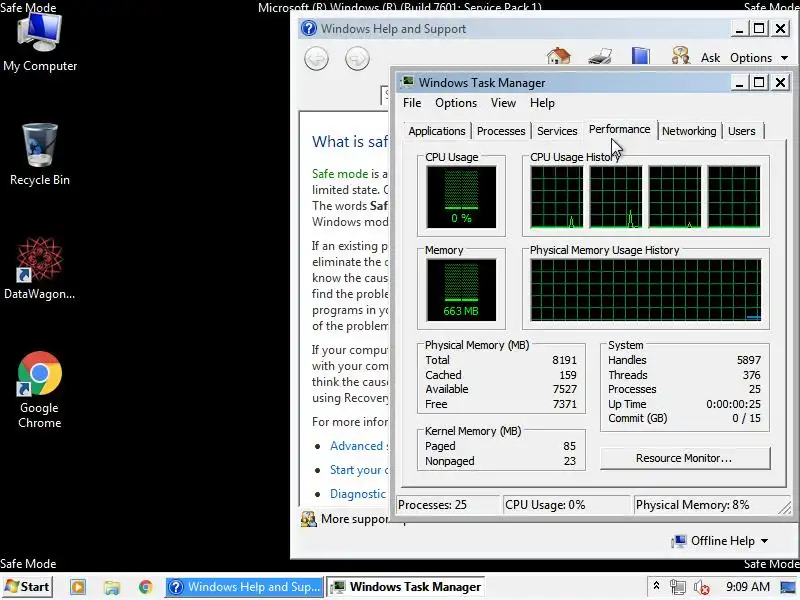
Task: Click the first CPU Usage History graph
Action: coord(557,197)
